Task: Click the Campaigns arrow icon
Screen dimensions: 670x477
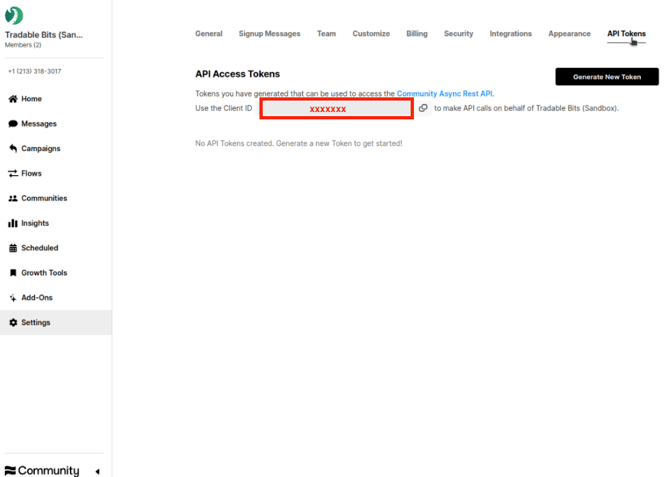Action: pos(13,148)
